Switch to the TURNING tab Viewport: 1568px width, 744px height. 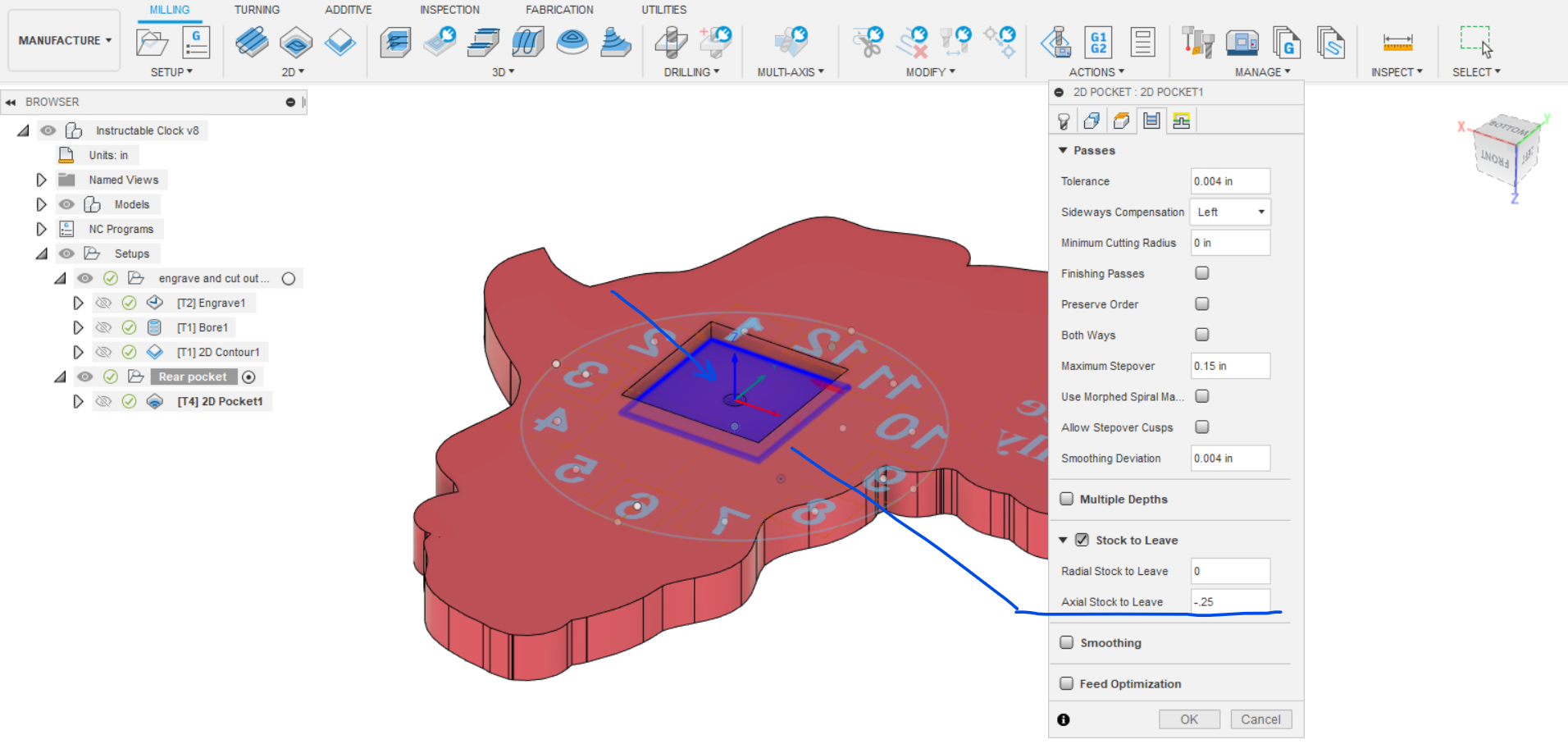pyautogui.click(x=257, y=10)
